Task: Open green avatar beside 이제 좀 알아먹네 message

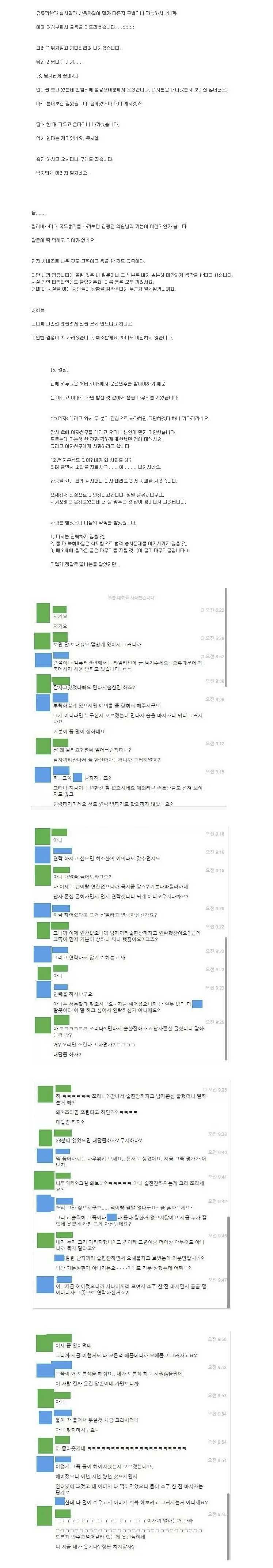Action: (x=44, y=1342)
